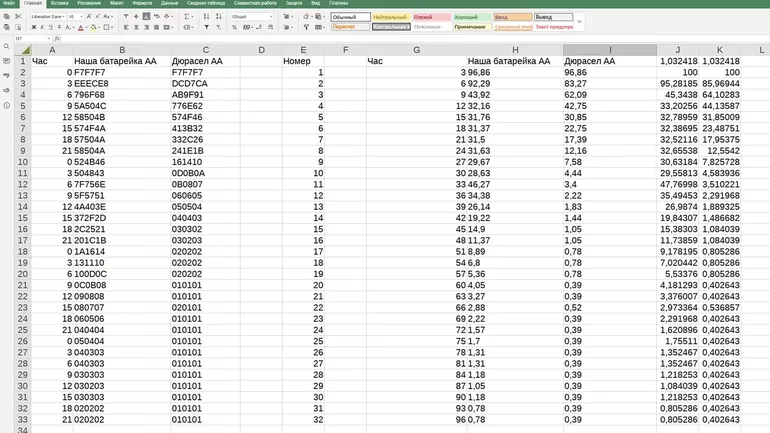Toggle underline text formatting
The height and width of the screenshot is (433, 770).
50,27
